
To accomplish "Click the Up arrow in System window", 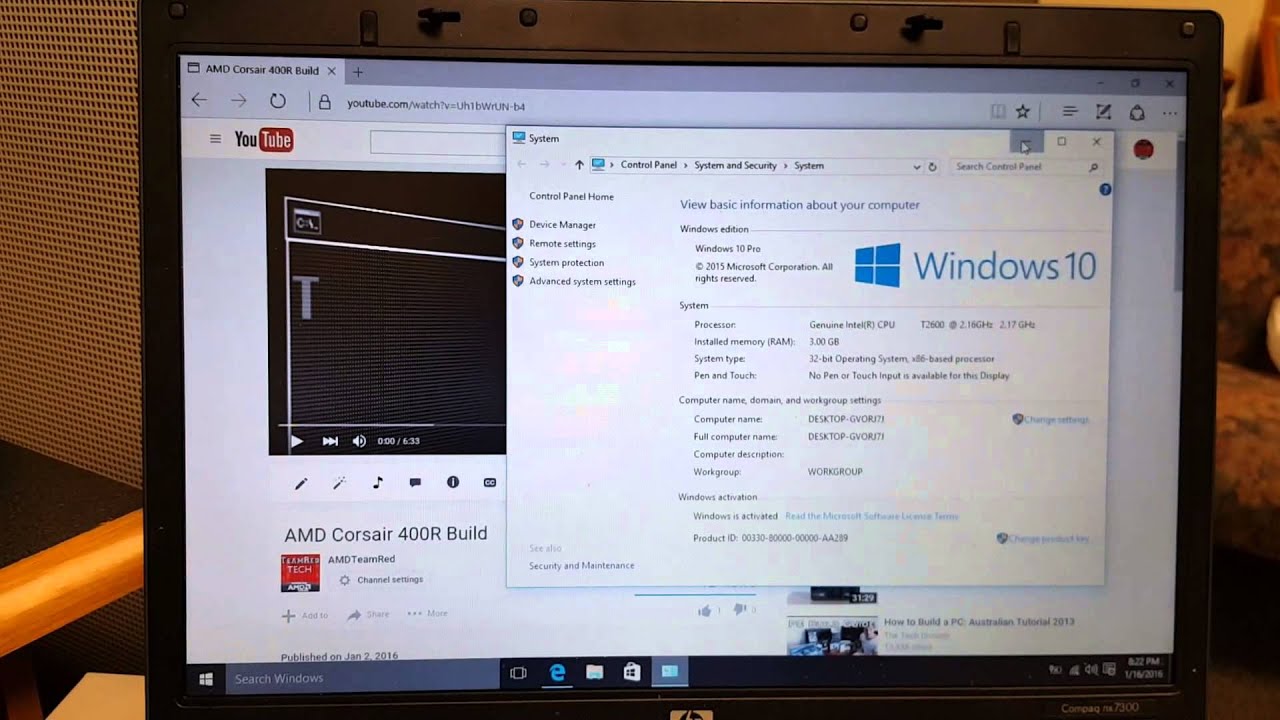I will (579, 166).
